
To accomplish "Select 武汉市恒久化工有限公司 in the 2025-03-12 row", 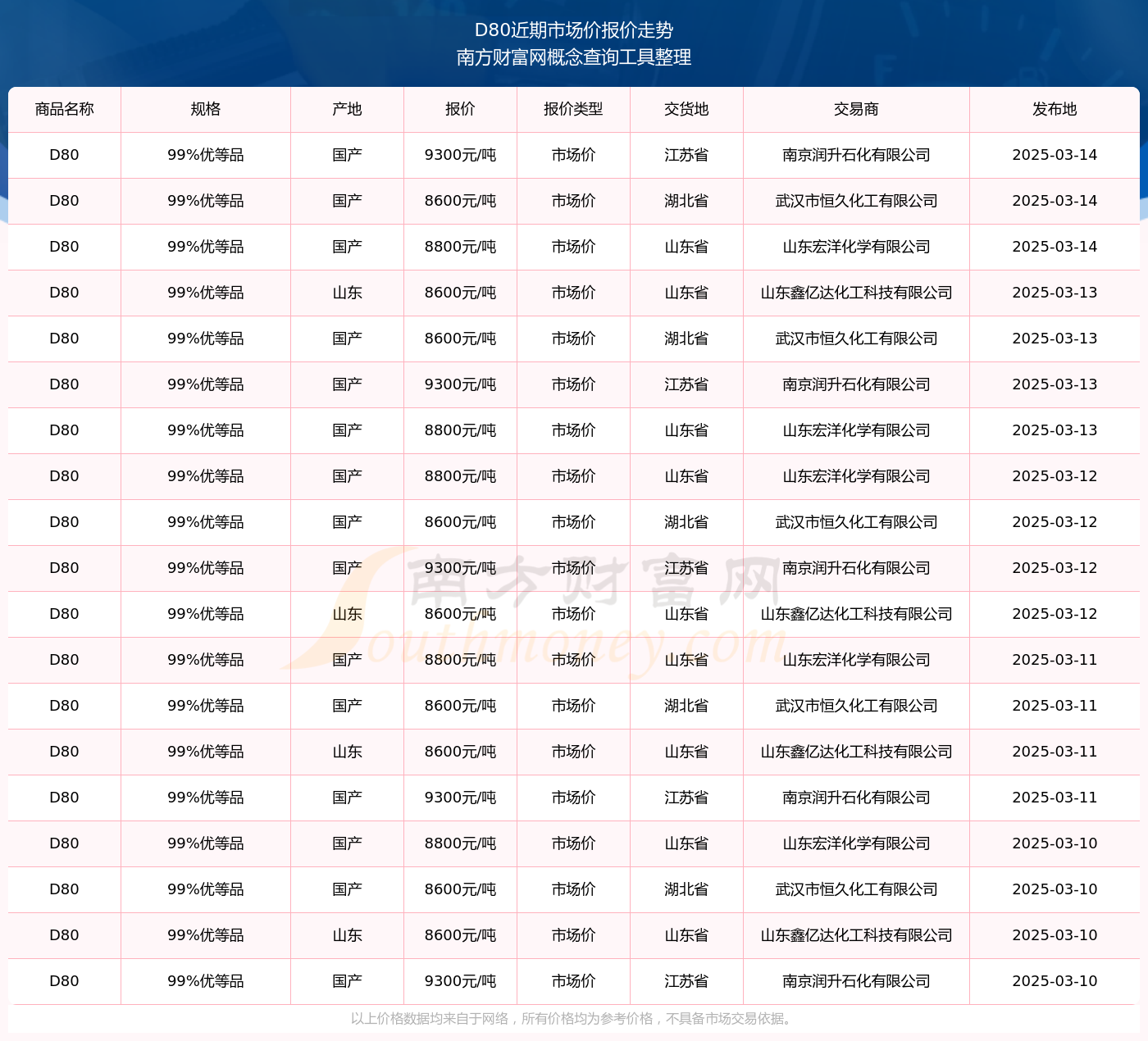I will coord(856,522).
